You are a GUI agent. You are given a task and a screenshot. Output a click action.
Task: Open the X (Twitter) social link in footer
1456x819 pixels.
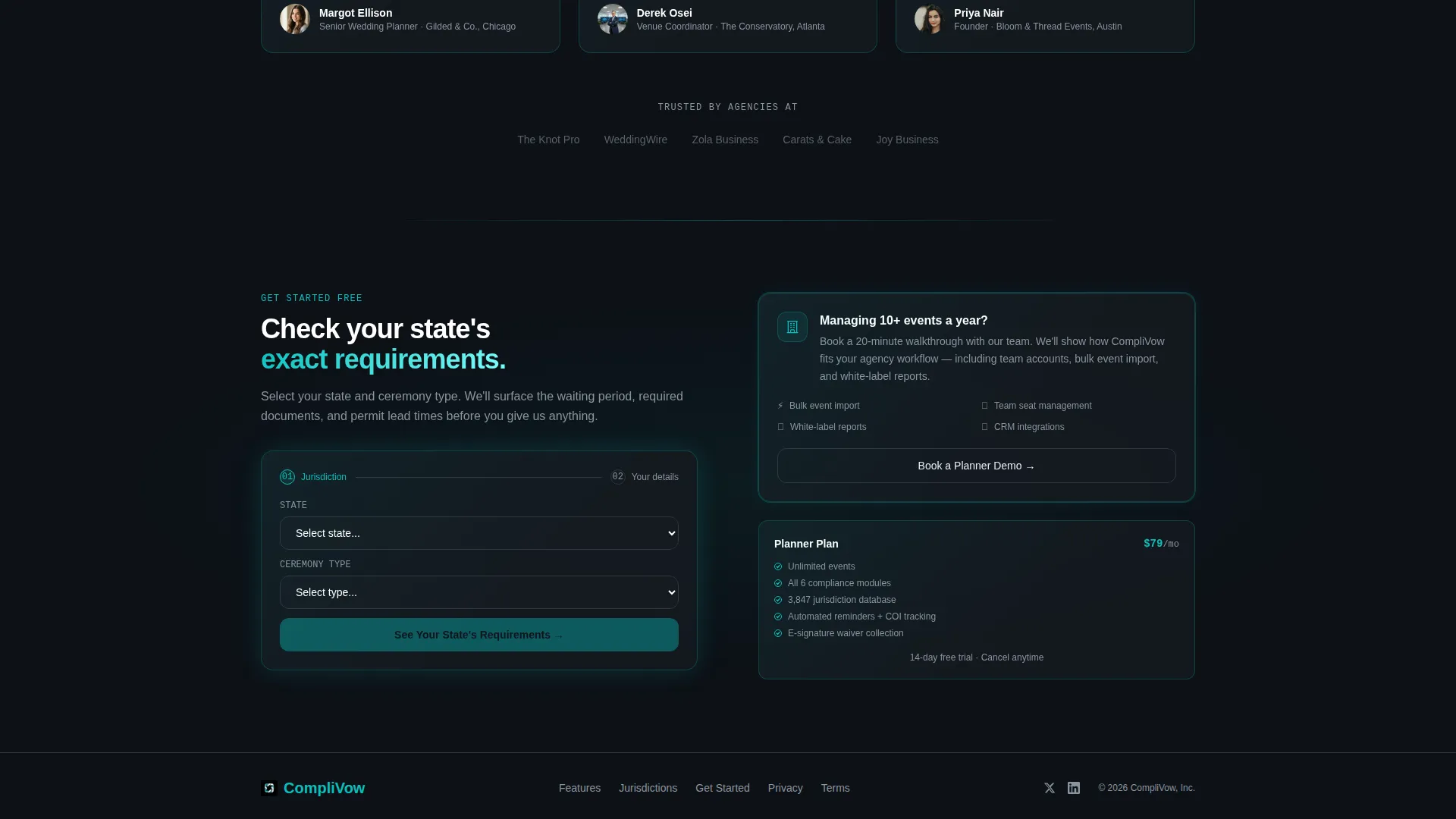tap(1050, 788)
